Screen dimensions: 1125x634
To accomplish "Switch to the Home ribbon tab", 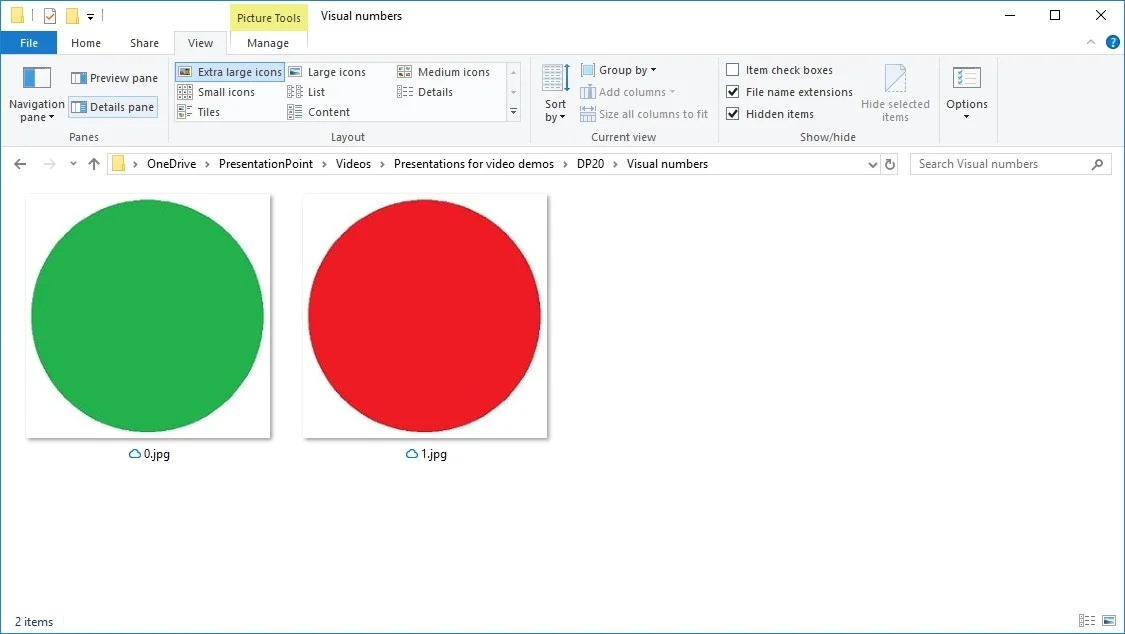I will (x=86, y=43).
